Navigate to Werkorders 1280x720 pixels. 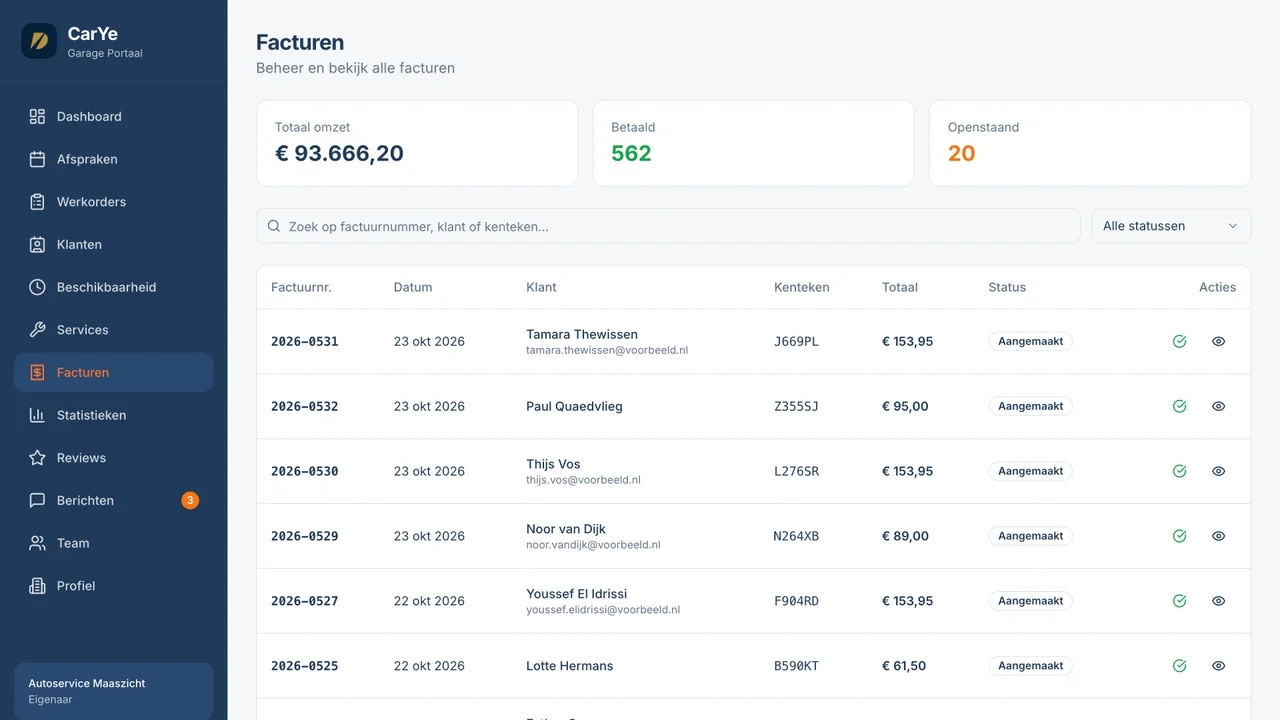point(114,202)
